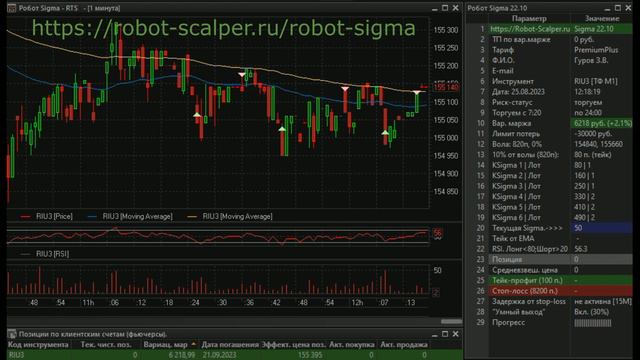Click the торгуем status value
The image size is (640, 360).
pos(602,102)
